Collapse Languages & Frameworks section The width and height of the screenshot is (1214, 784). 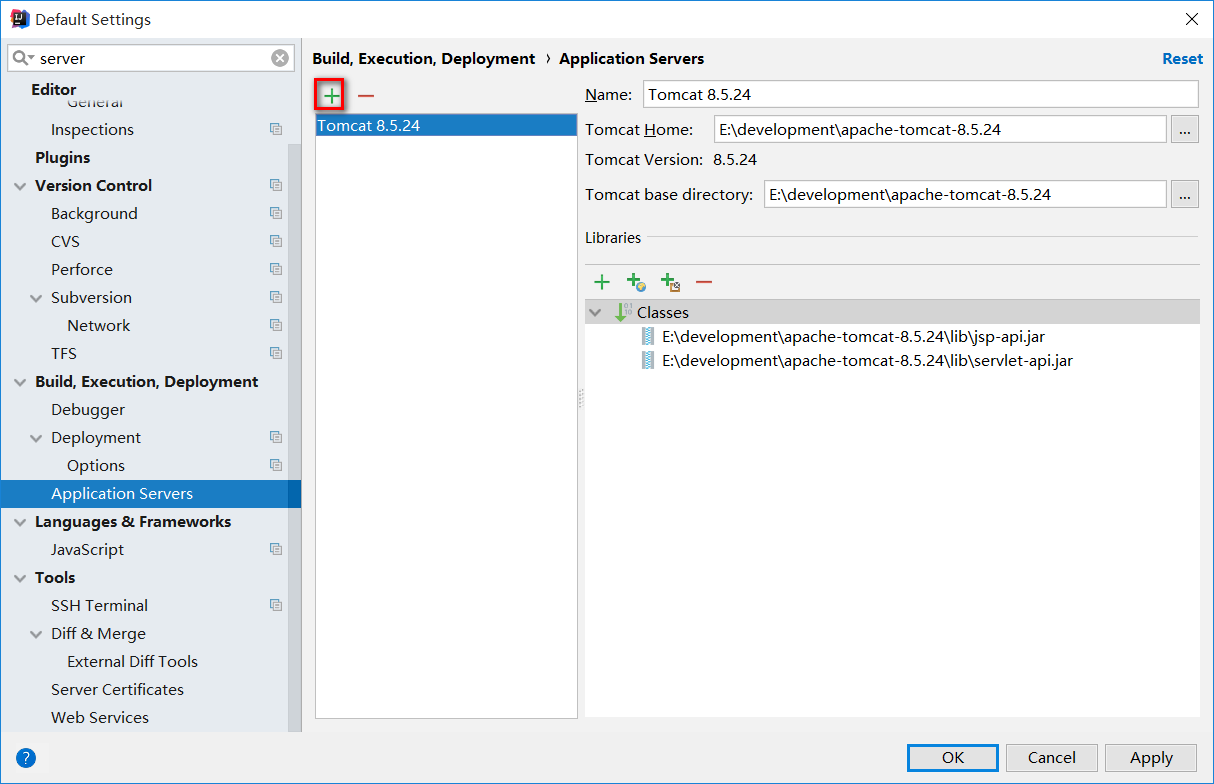19,522
